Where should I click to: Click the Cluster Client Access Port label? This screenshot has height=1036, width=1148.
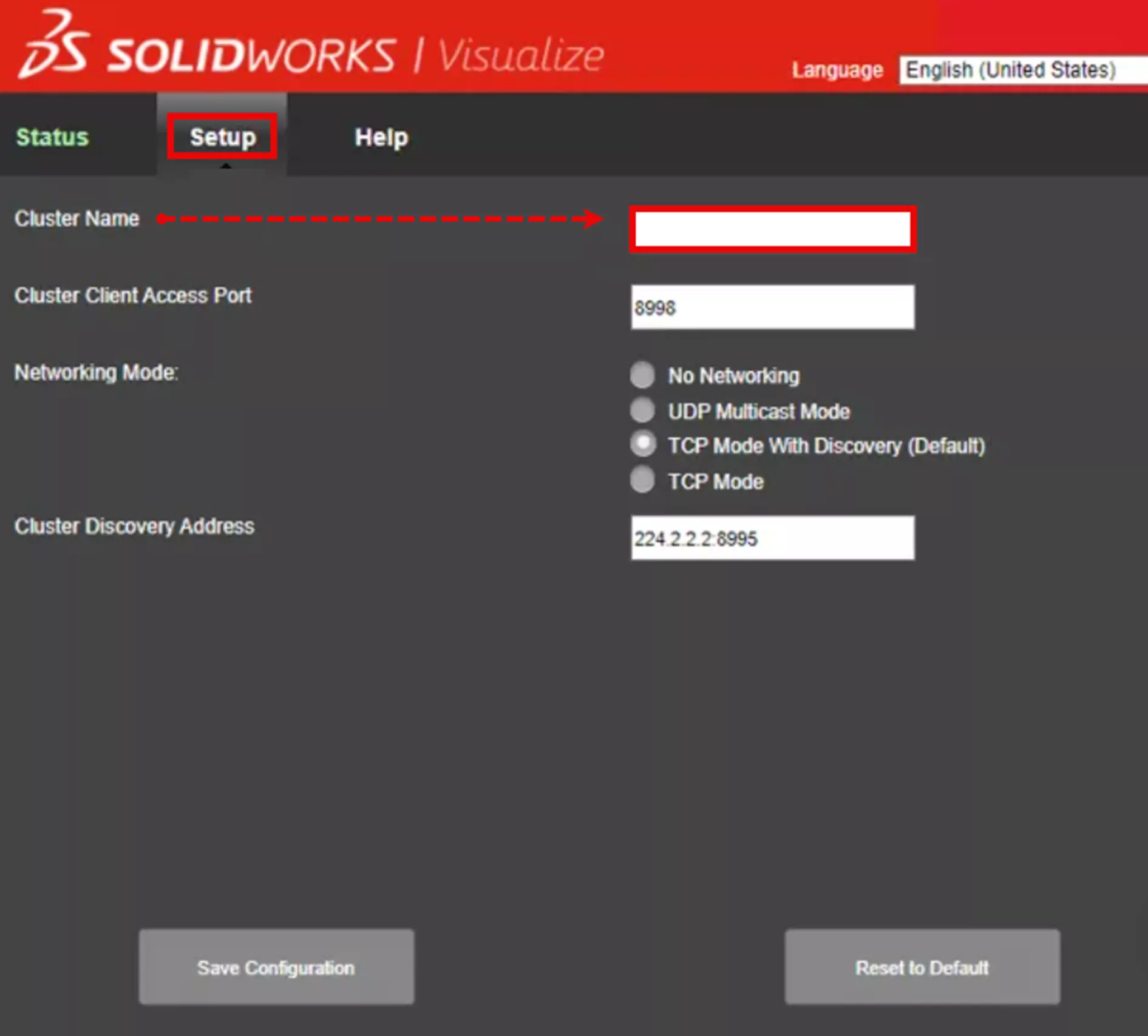133,296
